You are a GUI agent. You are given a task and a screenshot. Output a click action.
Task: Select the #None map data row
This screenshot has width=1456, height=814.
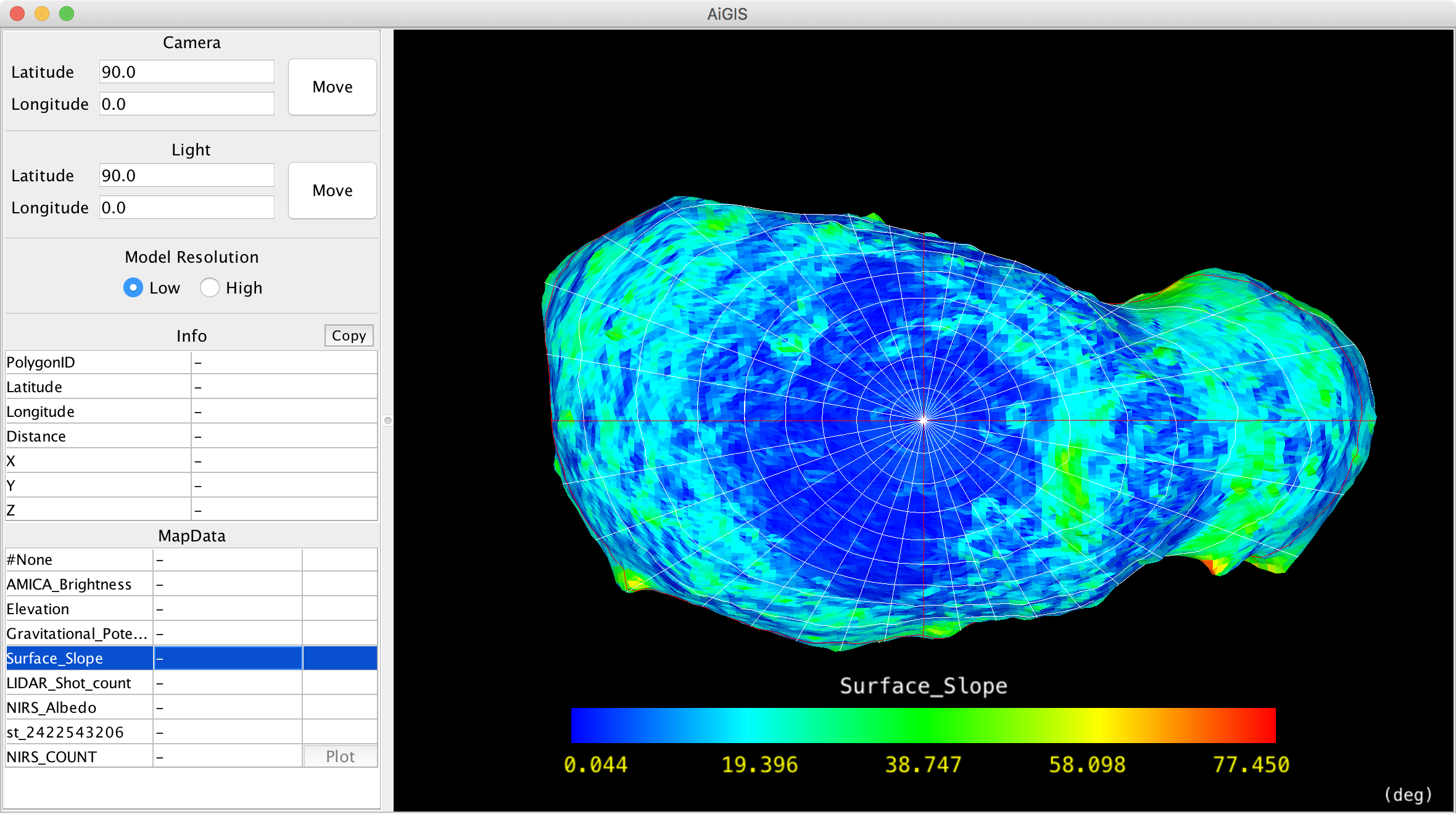(x=79, y=560)
